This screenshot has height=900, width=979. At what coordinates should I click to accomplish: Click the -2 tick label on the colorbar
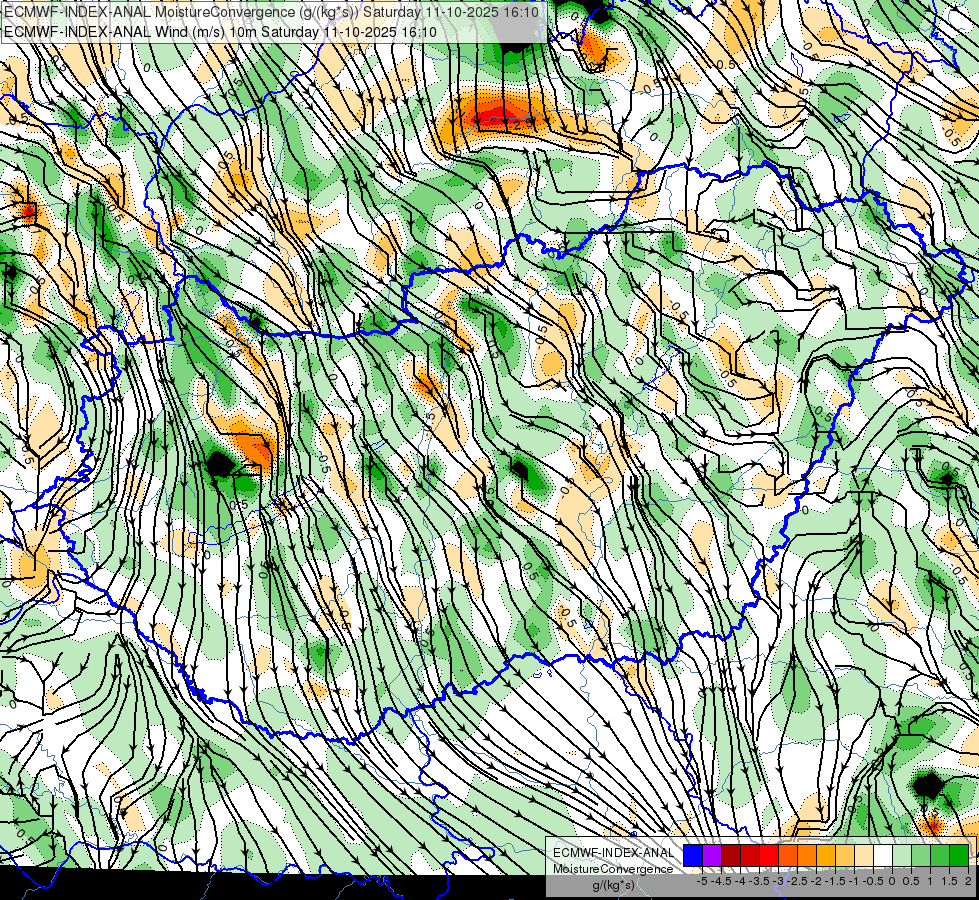(x=815, y=881)
